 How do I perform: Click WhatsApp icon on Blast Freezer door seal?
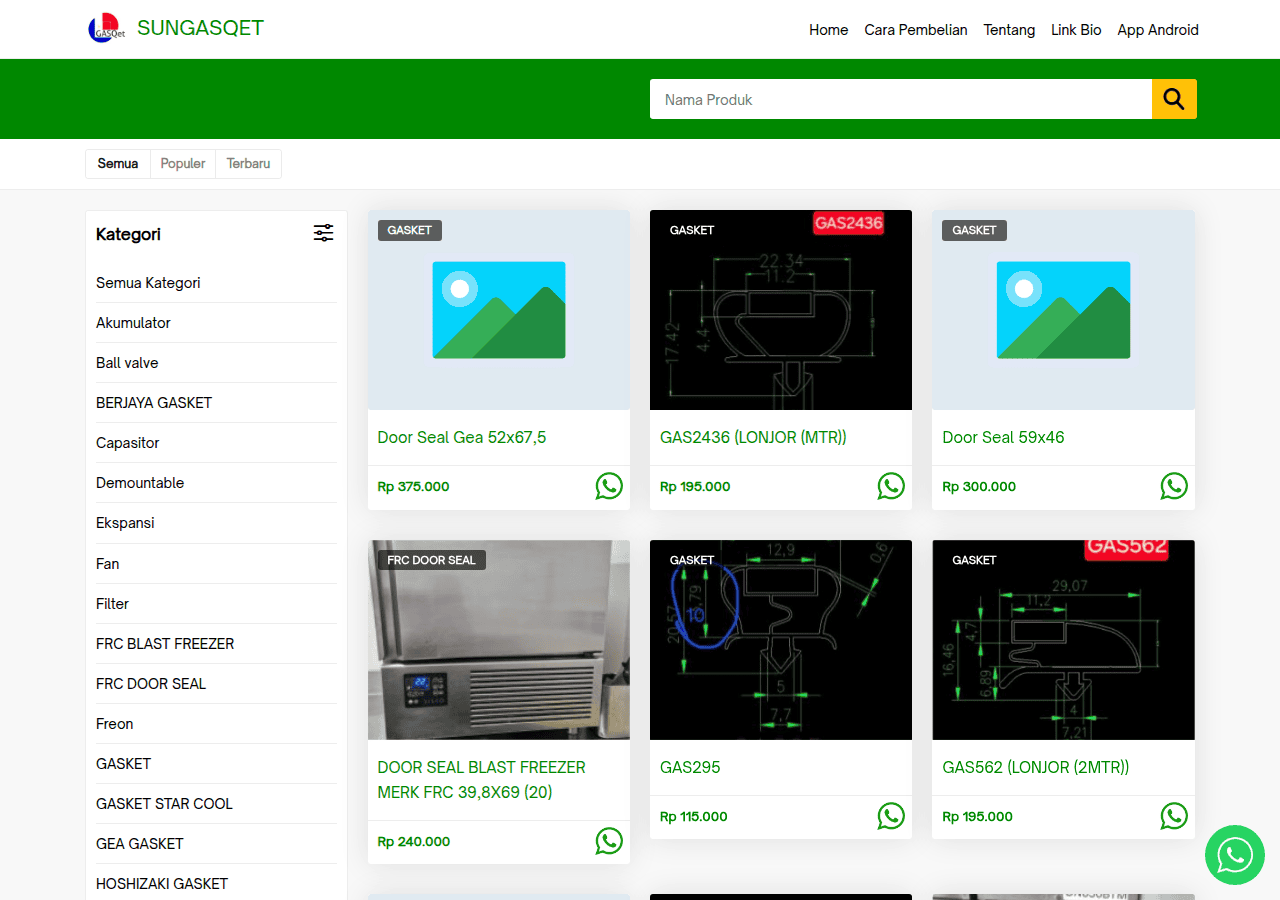pyautogui.click(x=609, y=841)
